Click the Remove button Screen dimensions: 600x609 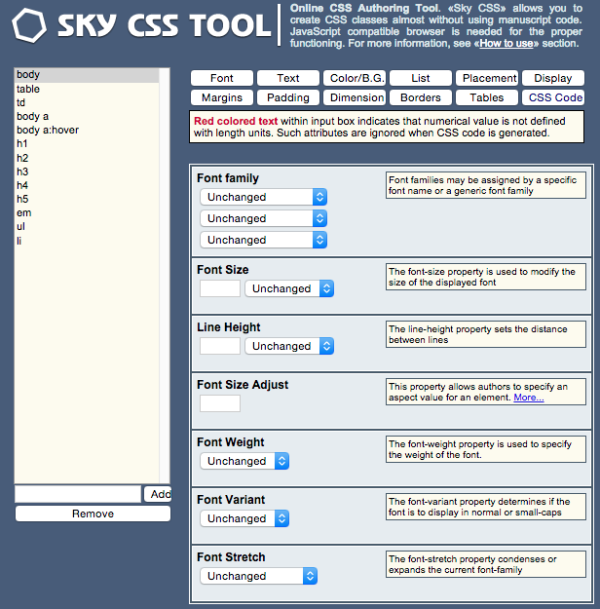click(x=93, y=513)
